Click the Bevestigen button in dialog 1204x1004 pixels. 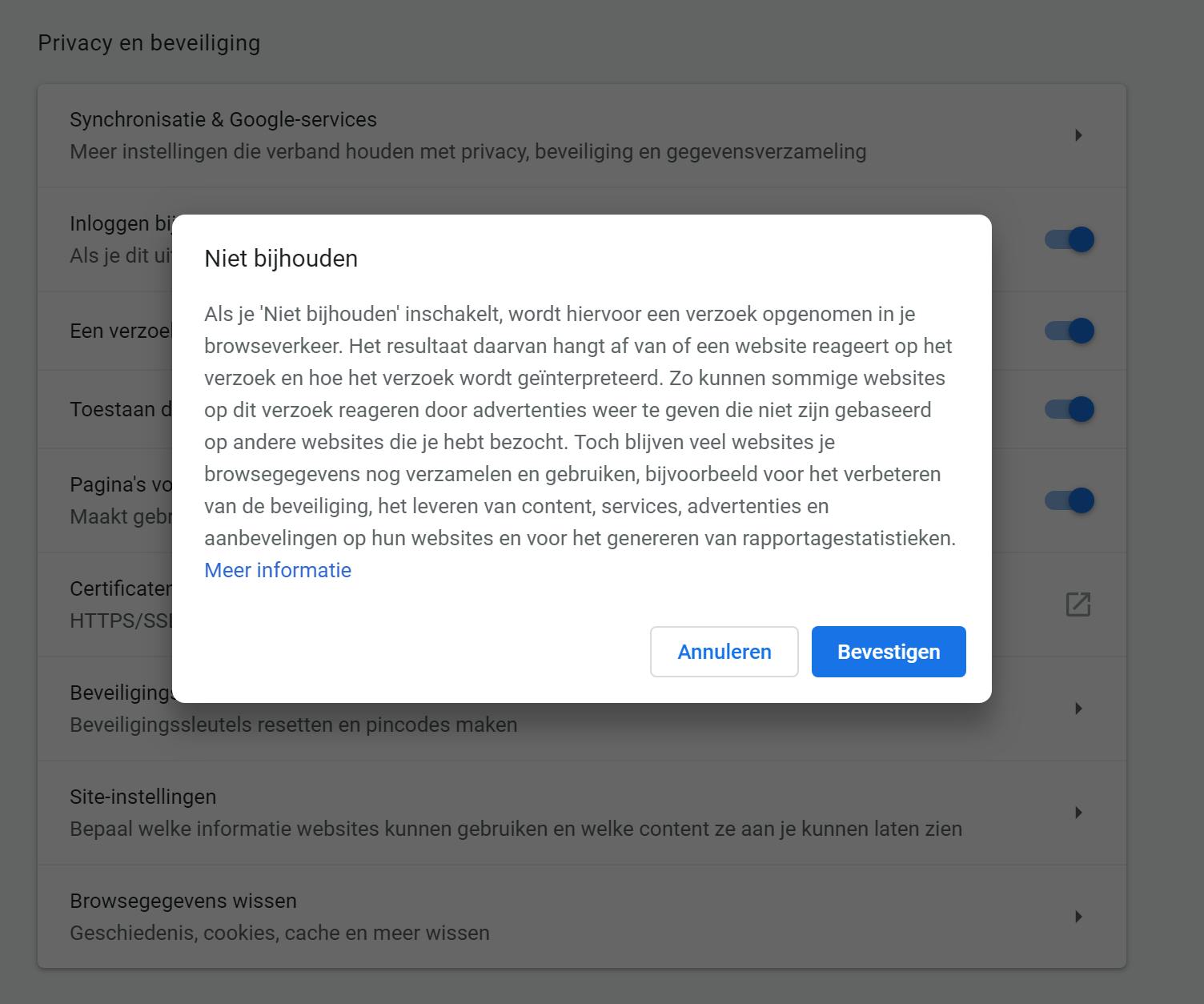point(888,652)
